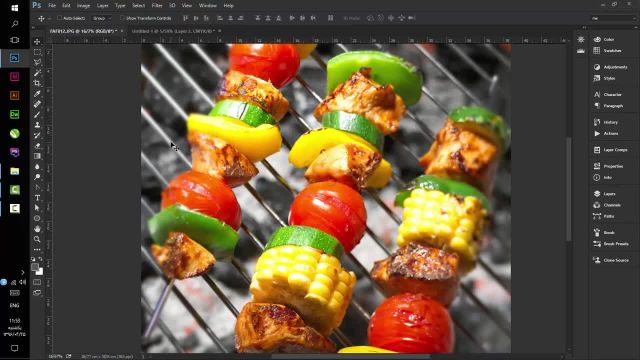The image size is (640, 360).
Task: Enable the Auto-Select checkbox
Action: pos(60,18)
